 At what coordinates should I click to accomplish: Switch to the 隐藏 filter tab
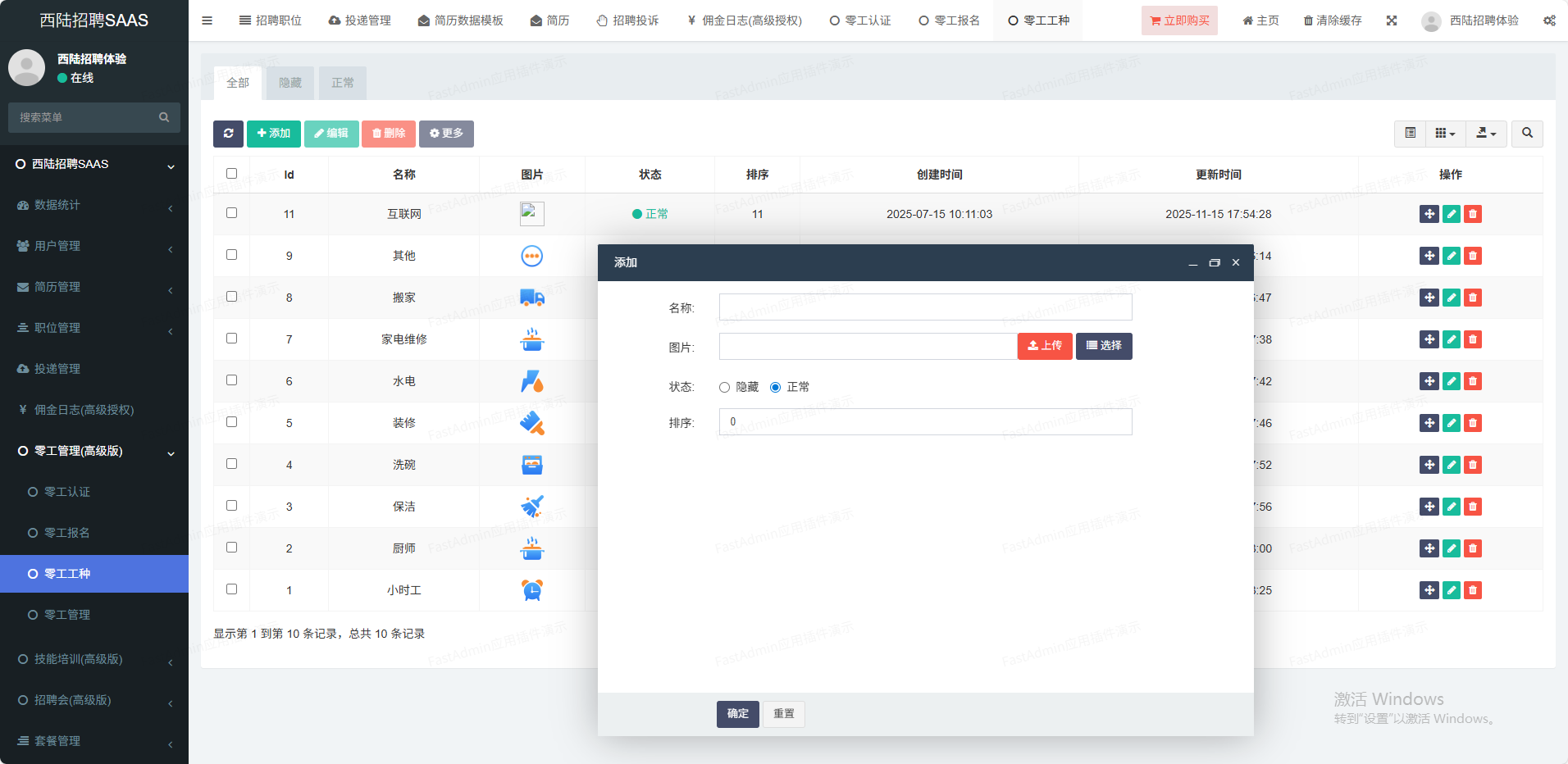[x=290, y=83]
